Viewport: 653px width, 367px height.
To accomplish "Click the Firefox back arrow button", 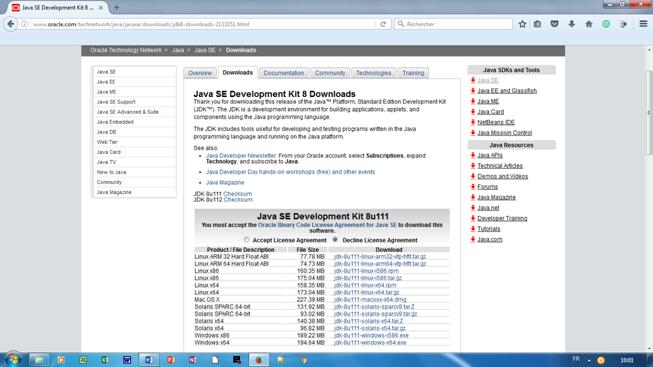I will (11, 24).
